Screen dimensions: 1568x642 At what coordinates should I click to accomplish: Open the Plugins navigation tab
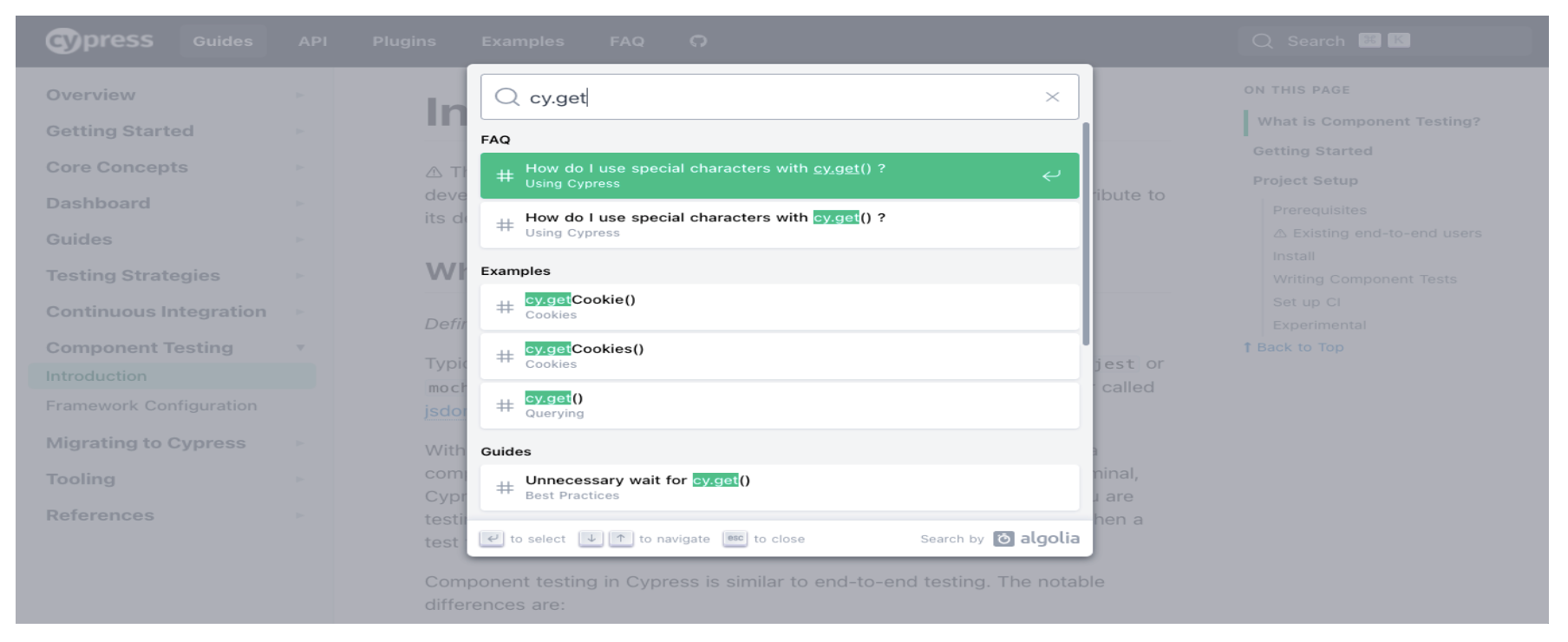click(404, 41)
